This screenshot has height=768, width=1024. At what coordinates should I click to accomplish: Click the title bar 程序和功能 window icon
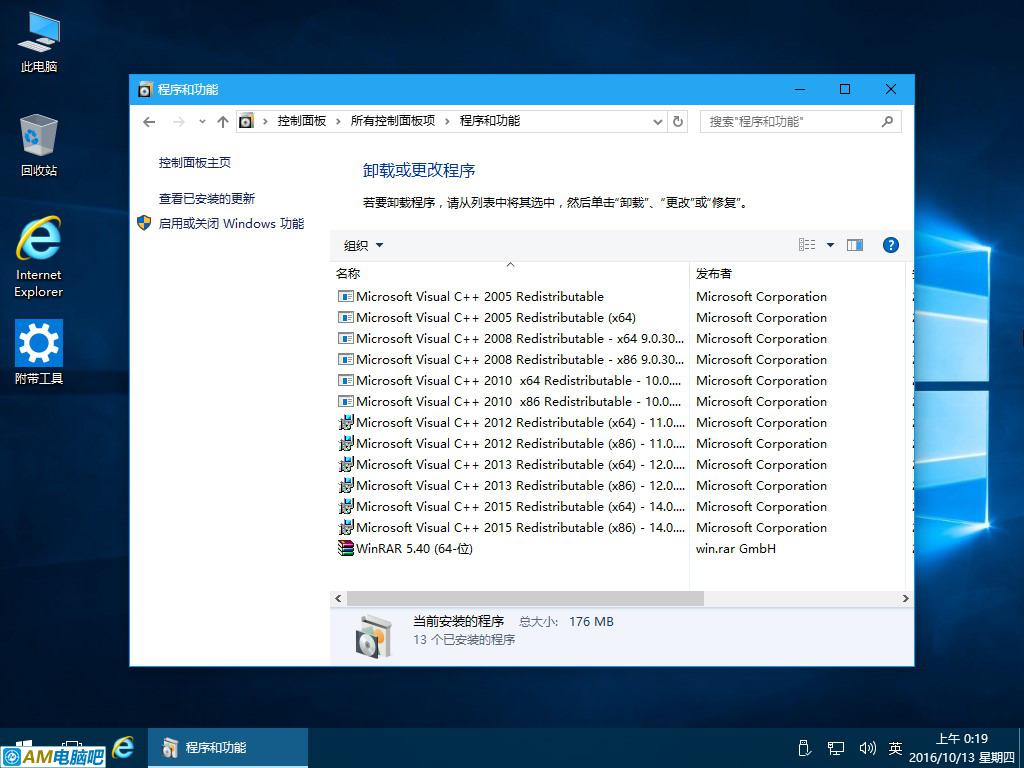pos(145,89)
